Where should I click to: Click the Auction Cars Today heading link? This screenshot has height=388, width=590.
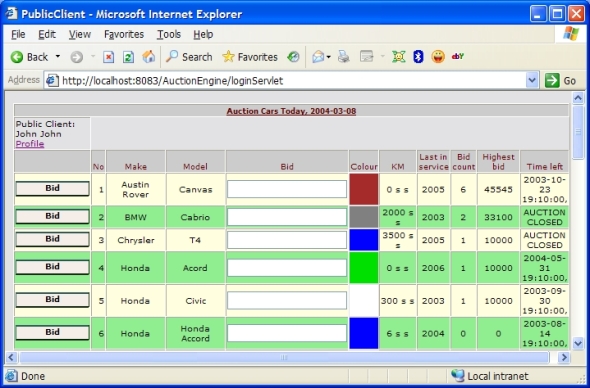point(291,111)
